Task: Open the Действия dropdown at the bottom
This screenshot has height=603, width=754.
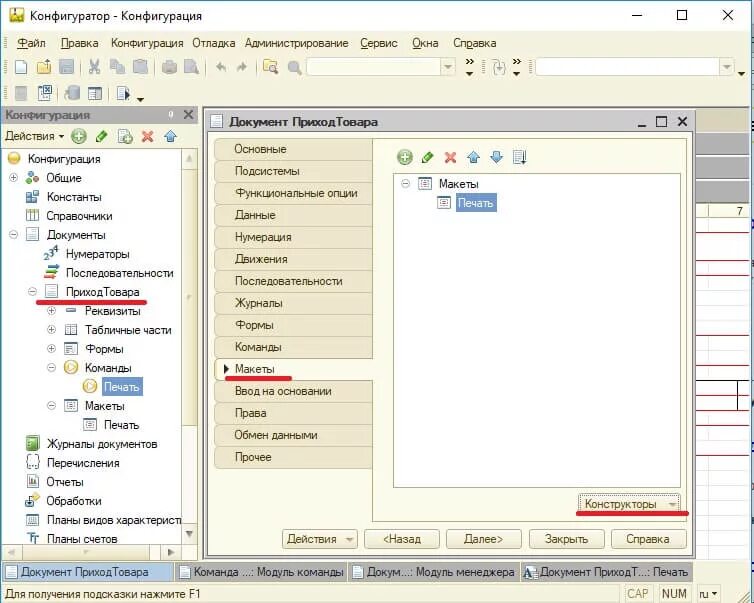Action: pos(320,539)
